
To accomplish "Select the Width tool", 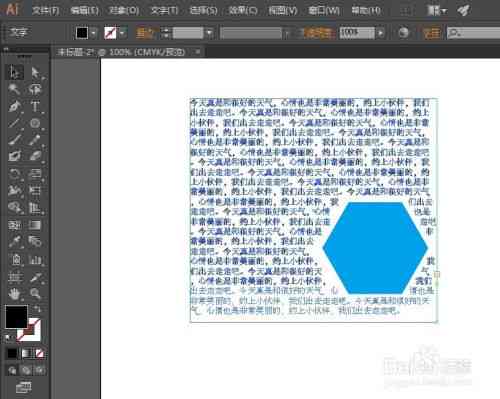I will [15, 190].
